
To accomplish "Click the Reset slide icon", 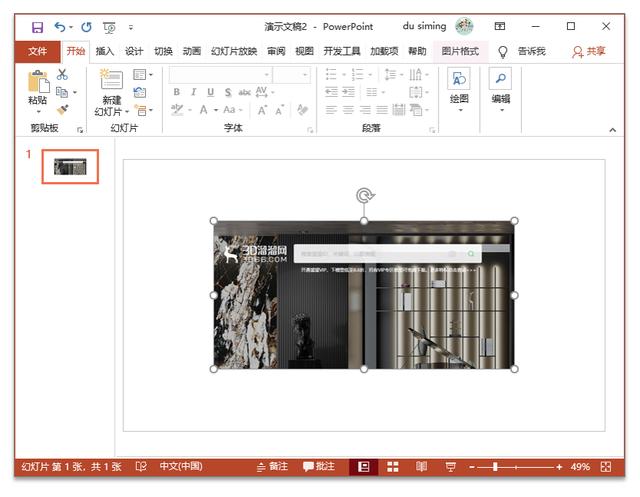I will pyautogui.click(x=140, y=92).
